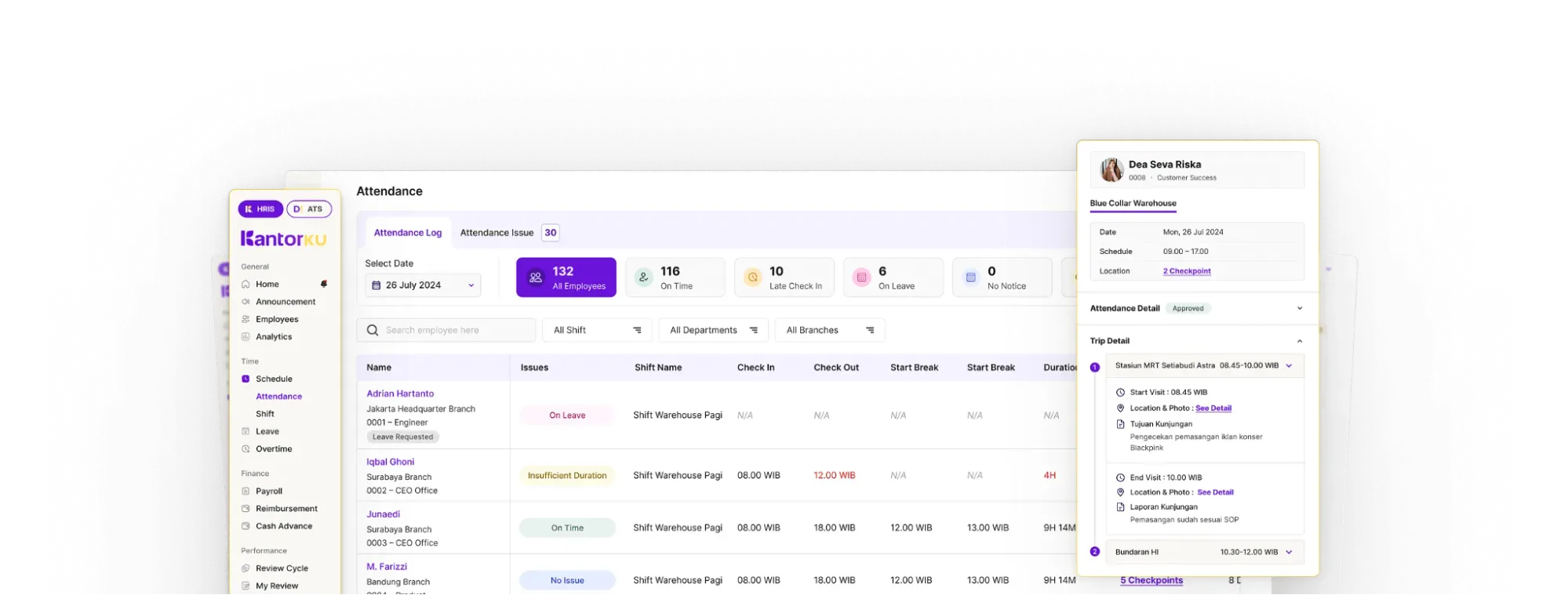Click the Employees icon in sidebar
Screen dimensions: 1568x595
click(x=246, y=319)
